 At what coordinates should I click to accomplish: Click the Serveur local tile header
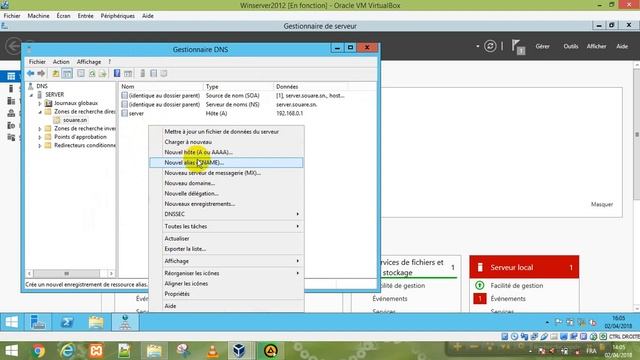524,267
